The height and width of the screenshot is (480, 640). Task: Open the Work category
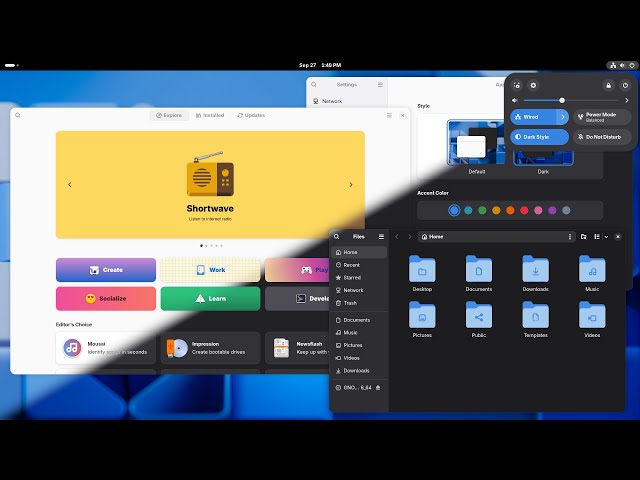click(210, 270)
